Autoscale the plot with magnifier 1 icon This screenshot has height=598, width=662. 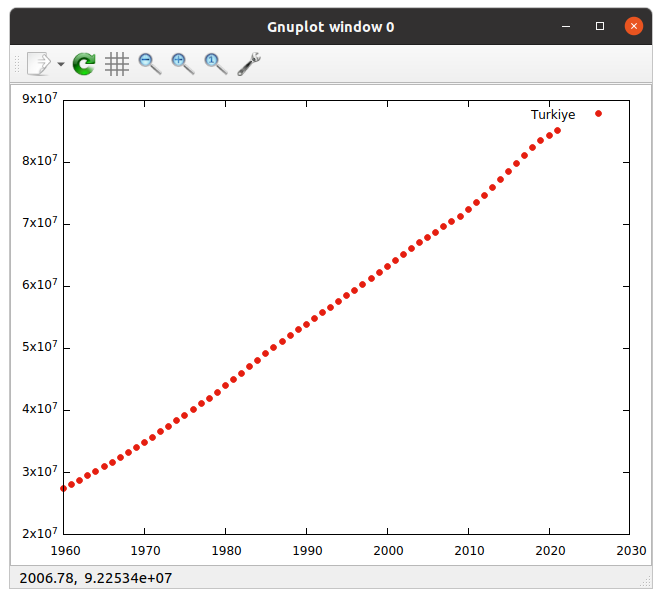pyautogui.click(x=215, y=64)
